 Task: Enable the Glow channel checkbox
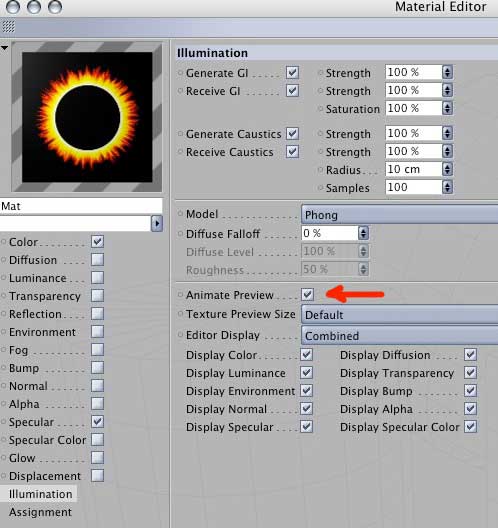pyautogui.click(x=97, y=458)
